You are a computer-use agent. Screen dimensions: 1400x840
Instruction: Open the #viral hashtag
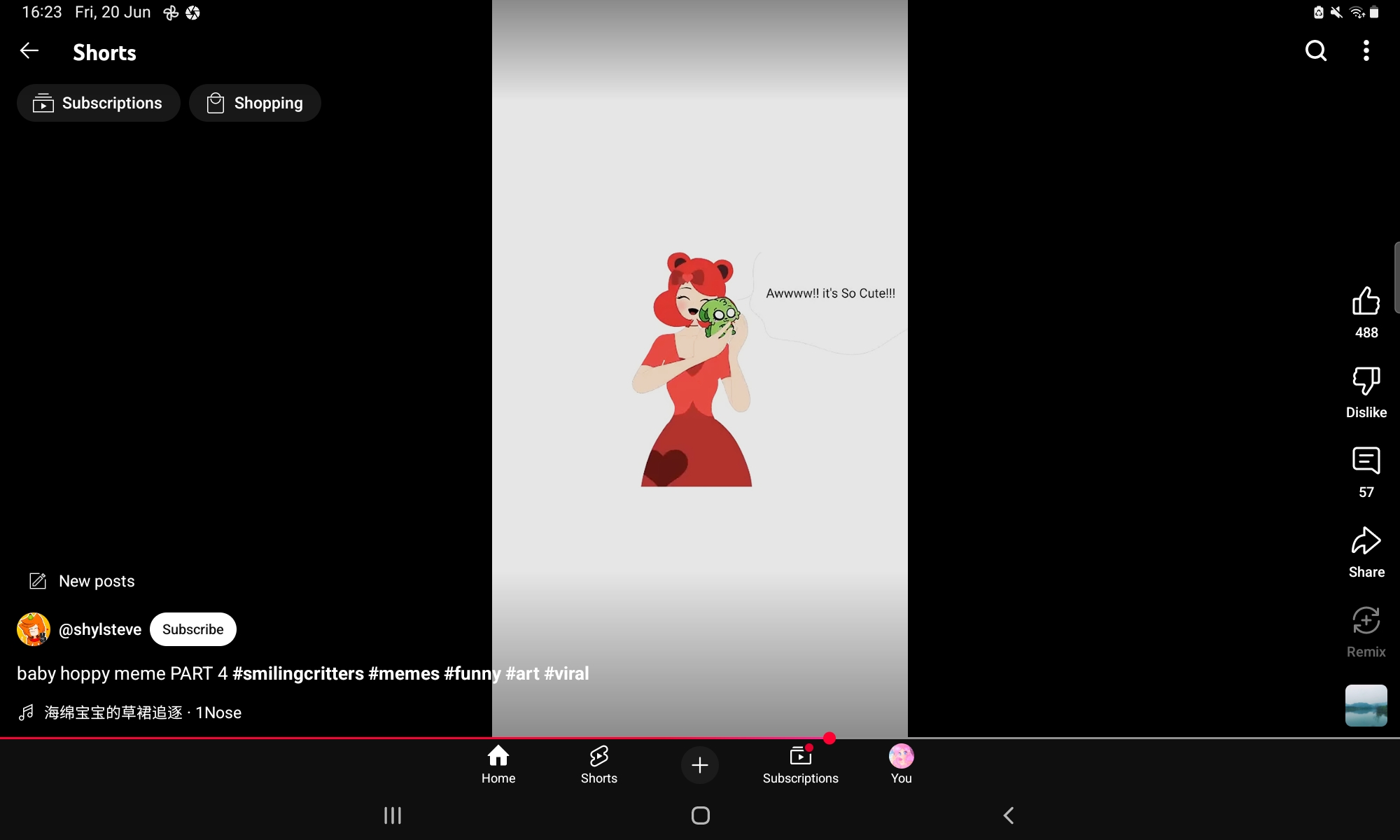click(566, 673)
